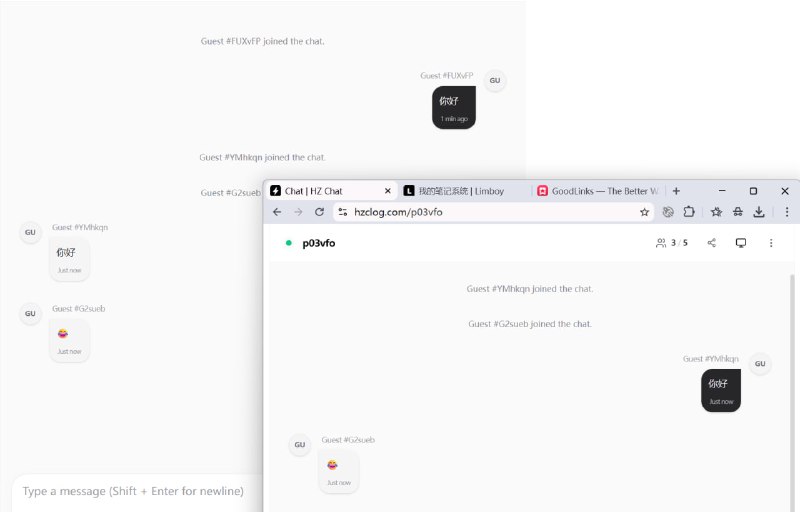Click the Type a message input field
The image size is (800, 512).
(135, 491)
